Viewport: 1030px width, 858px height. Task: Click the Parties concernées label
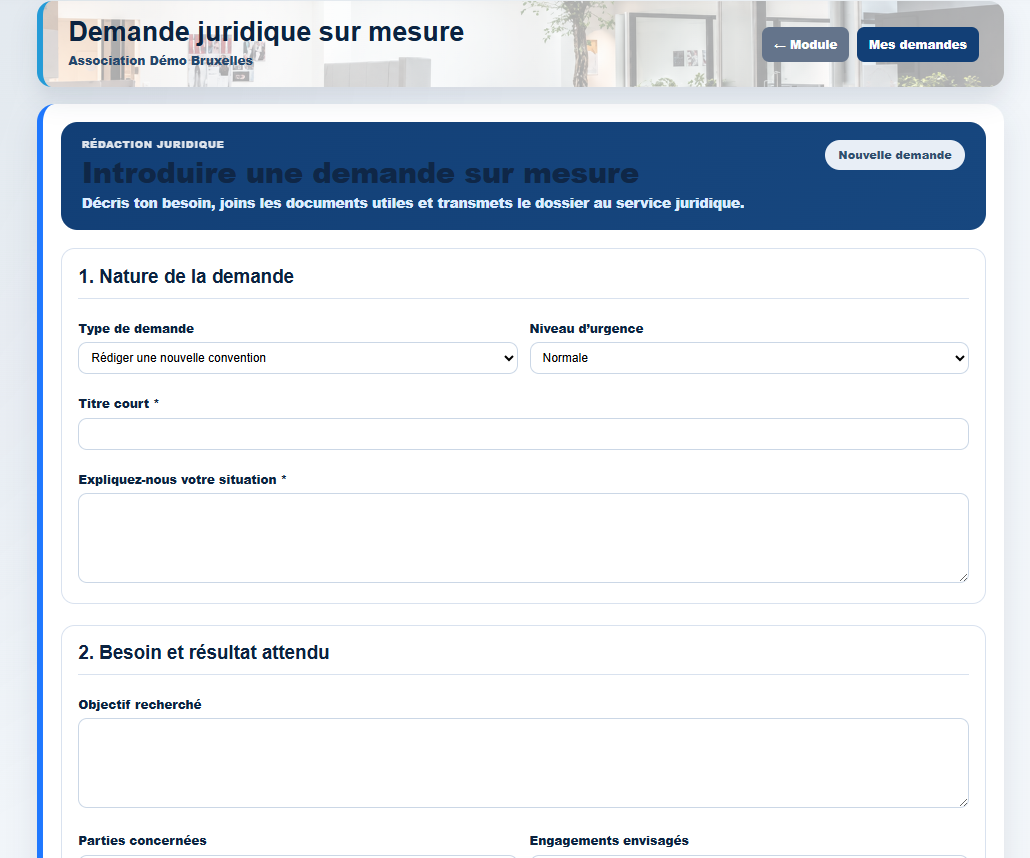(x=143, y=840)
